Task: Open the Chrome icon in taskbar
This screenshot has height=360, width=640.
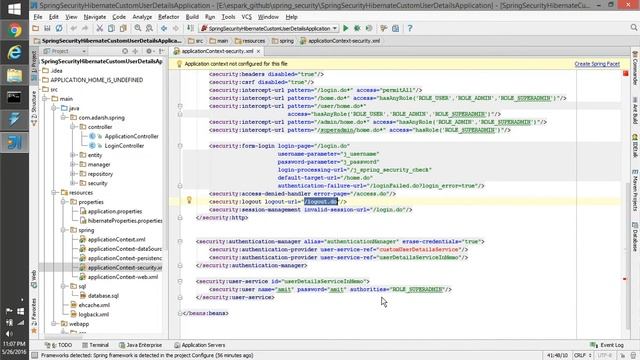Action: [x=14, y=31]
